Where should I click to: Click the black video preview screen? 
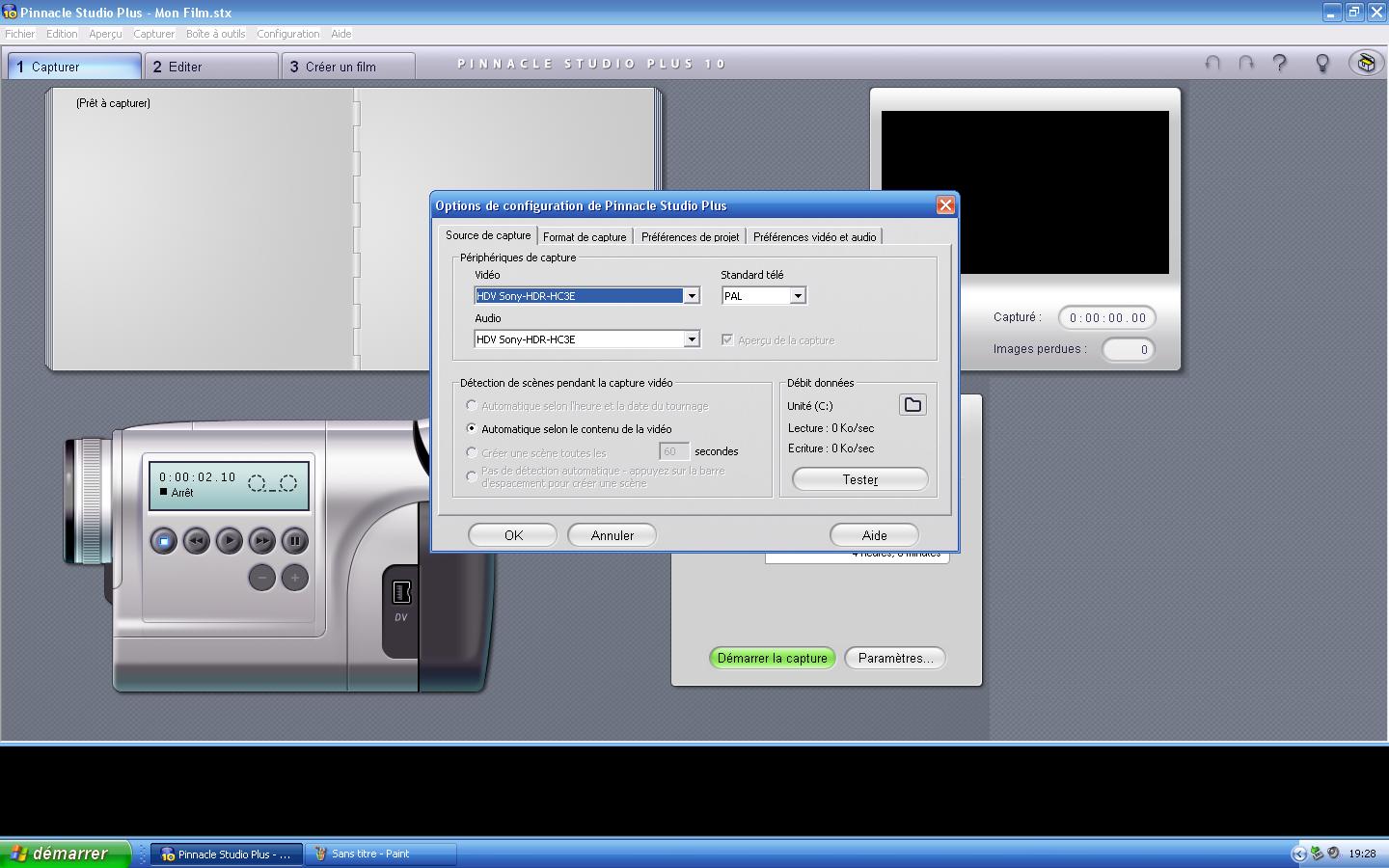pyautogui.click(x=1025, y=192)
